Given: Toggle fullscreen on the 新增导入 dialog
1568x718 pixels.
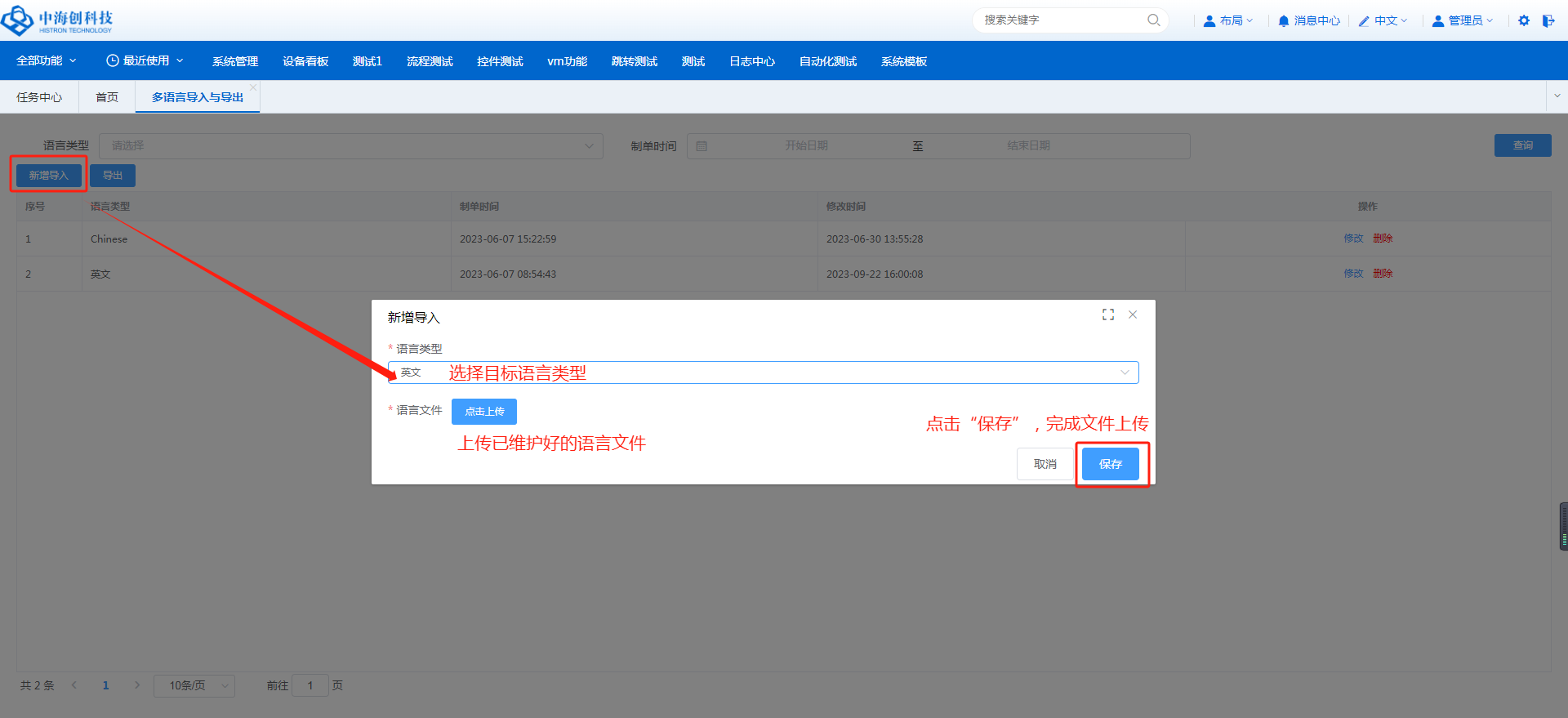Looking at the screenshot, I should (x=1108, y=314).
